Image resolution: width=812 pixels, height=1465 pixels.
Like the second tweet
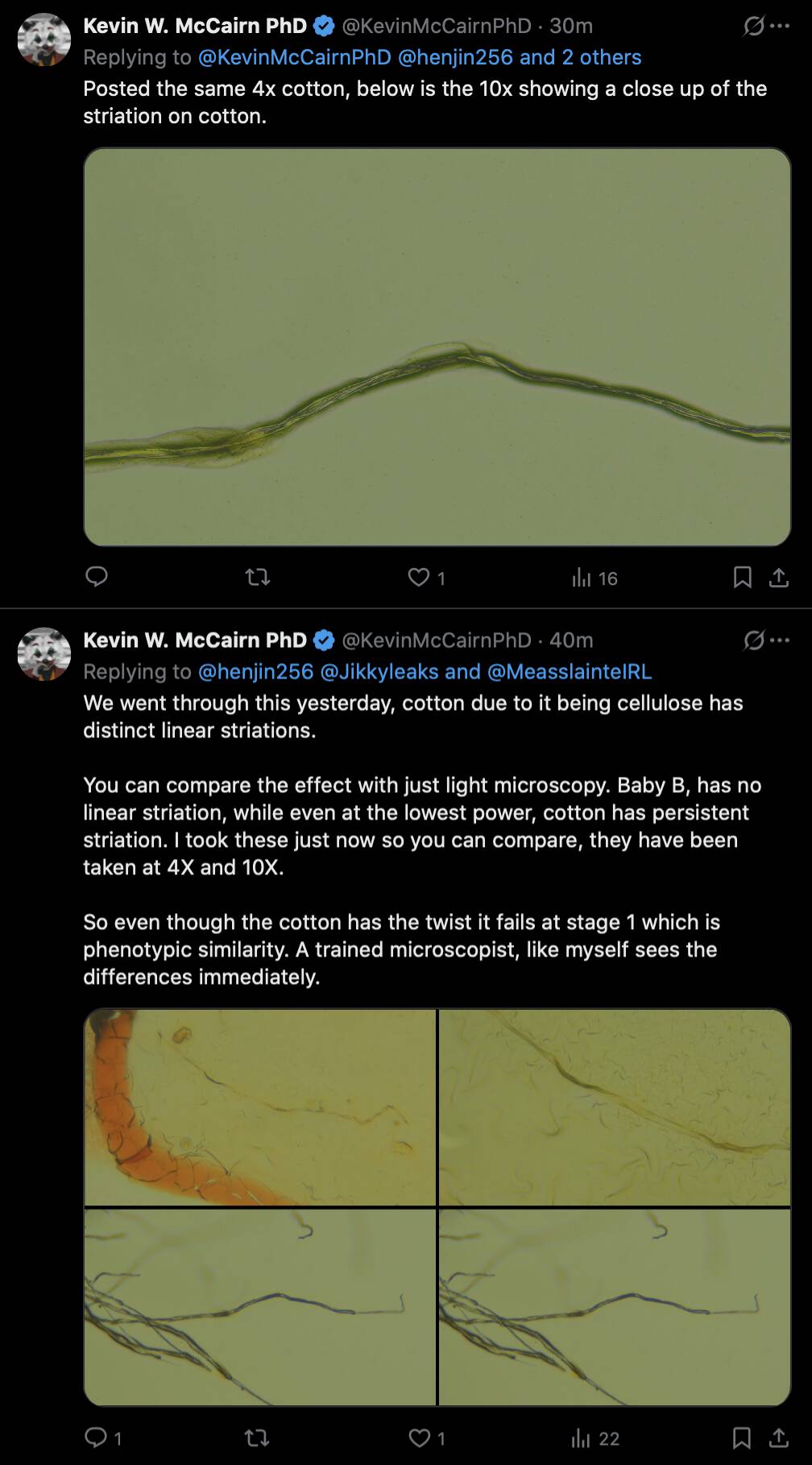click(426, 1438)
